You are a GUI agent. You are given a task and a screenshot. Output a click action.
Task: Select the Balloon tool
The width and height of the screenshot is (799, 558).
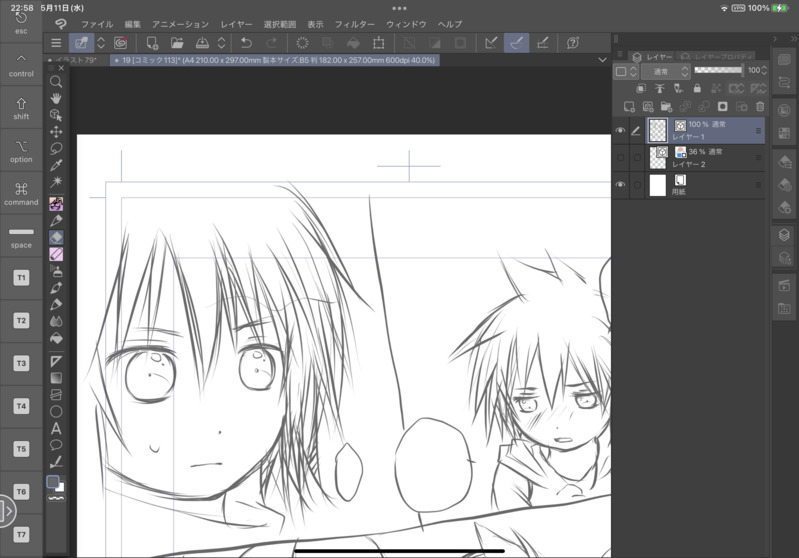(x=56, y=445)
